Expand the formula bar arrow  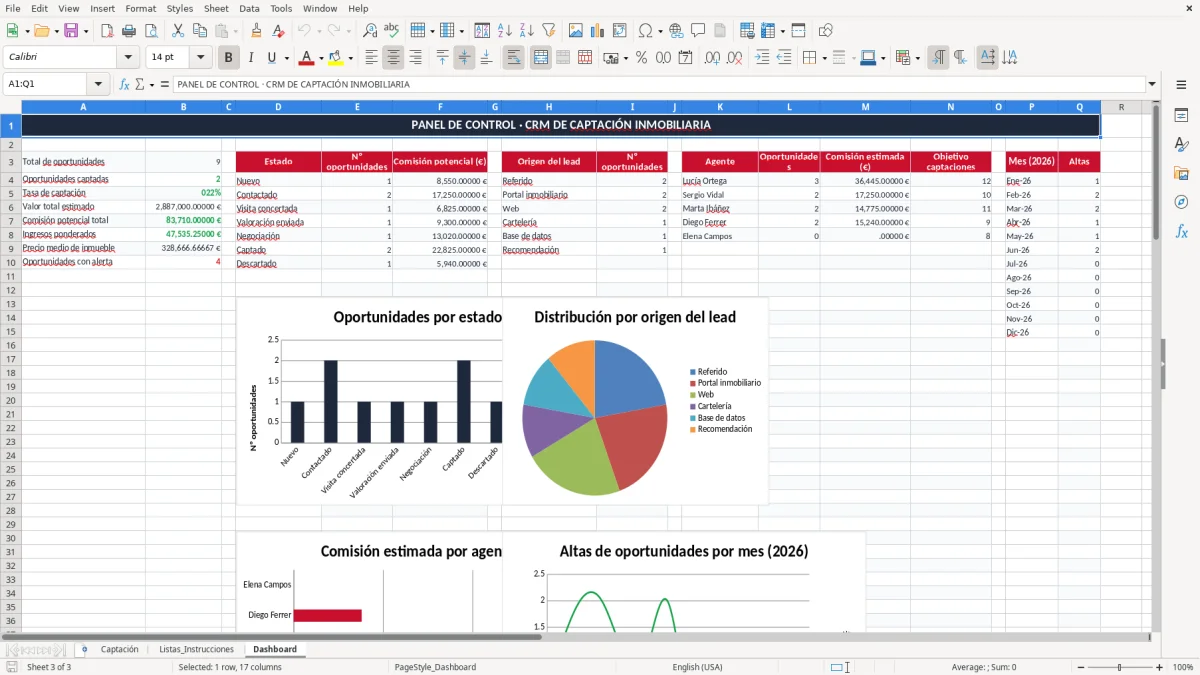pyautogui.click(x=1152, y=85)
